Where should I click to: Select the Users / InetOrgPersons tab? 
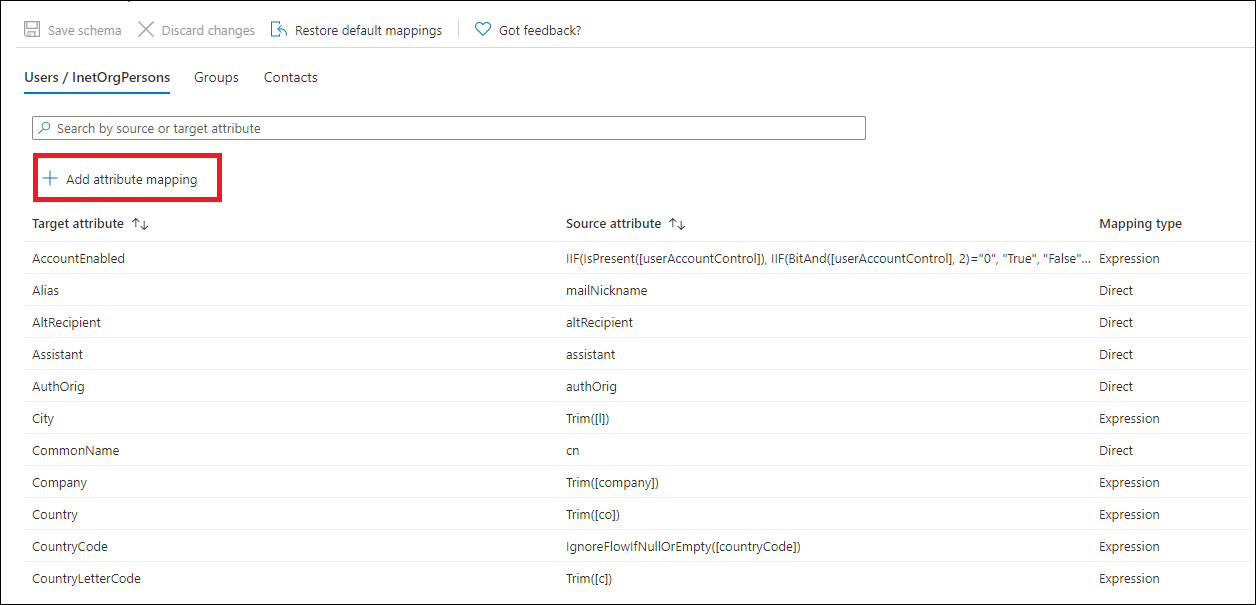tap(96, 77)
